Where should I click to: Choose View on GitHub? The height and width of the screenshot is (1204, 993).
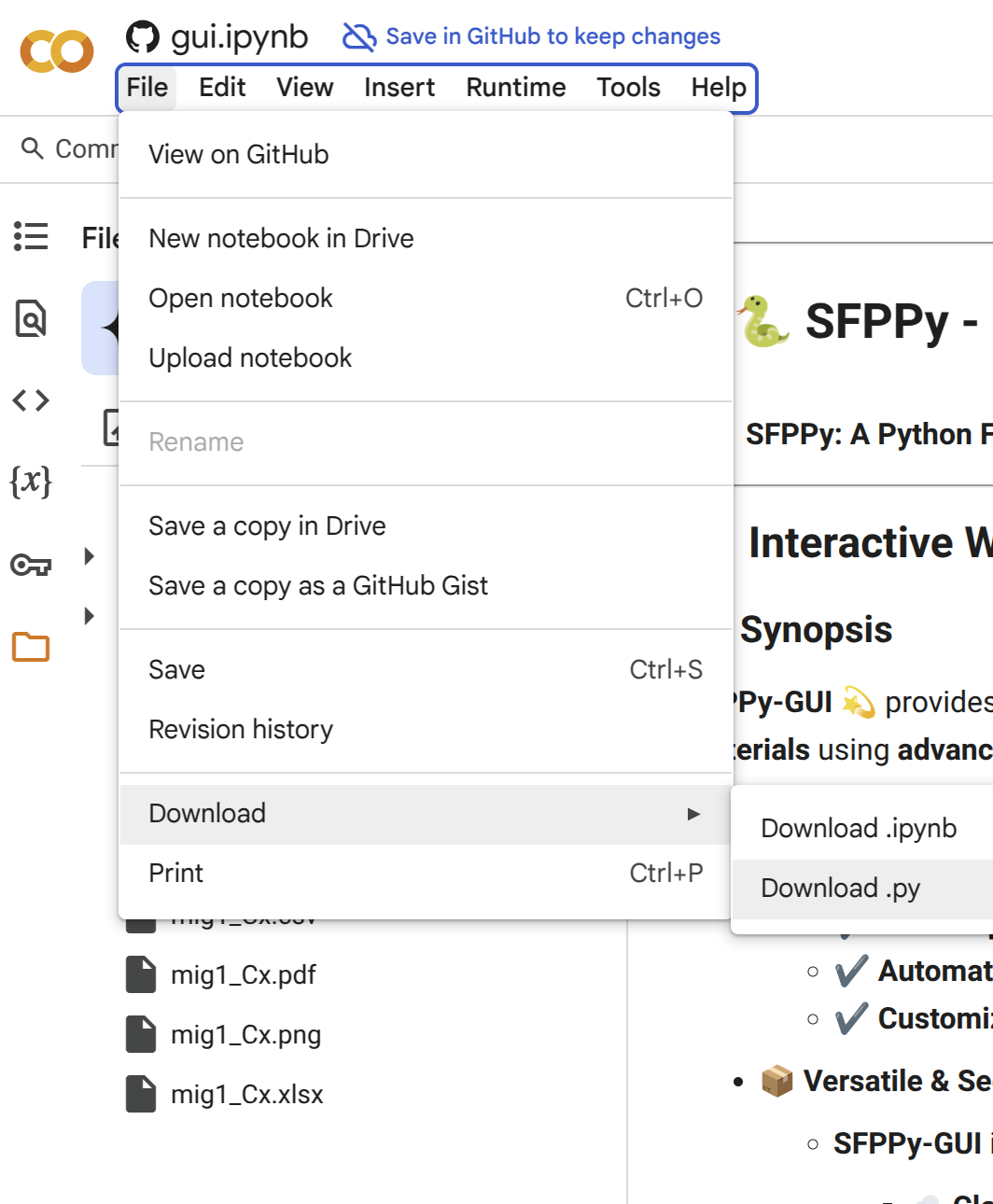(426, 155)
